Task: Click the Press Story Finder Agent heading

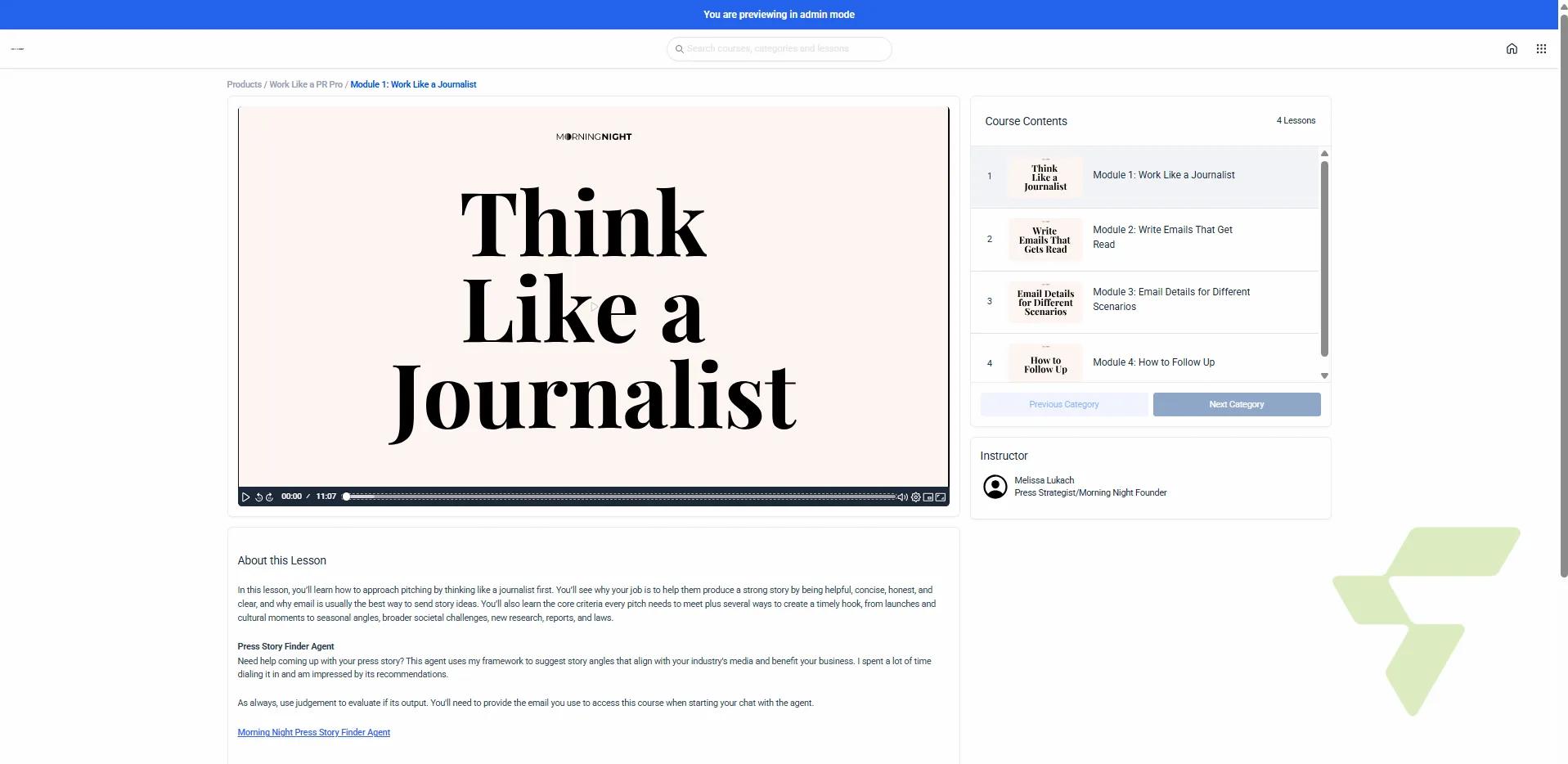Action: pos(285,646)
